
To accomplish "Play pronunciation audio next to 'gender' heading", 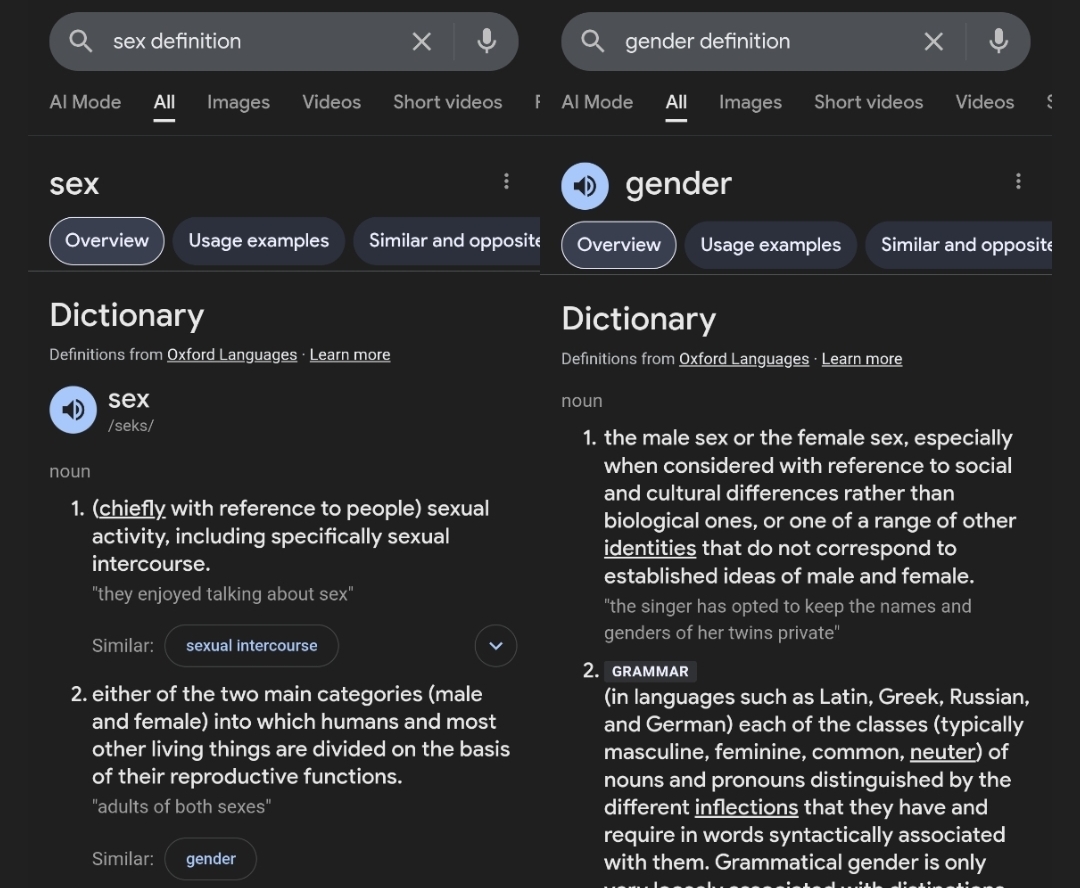I will 585,186.
